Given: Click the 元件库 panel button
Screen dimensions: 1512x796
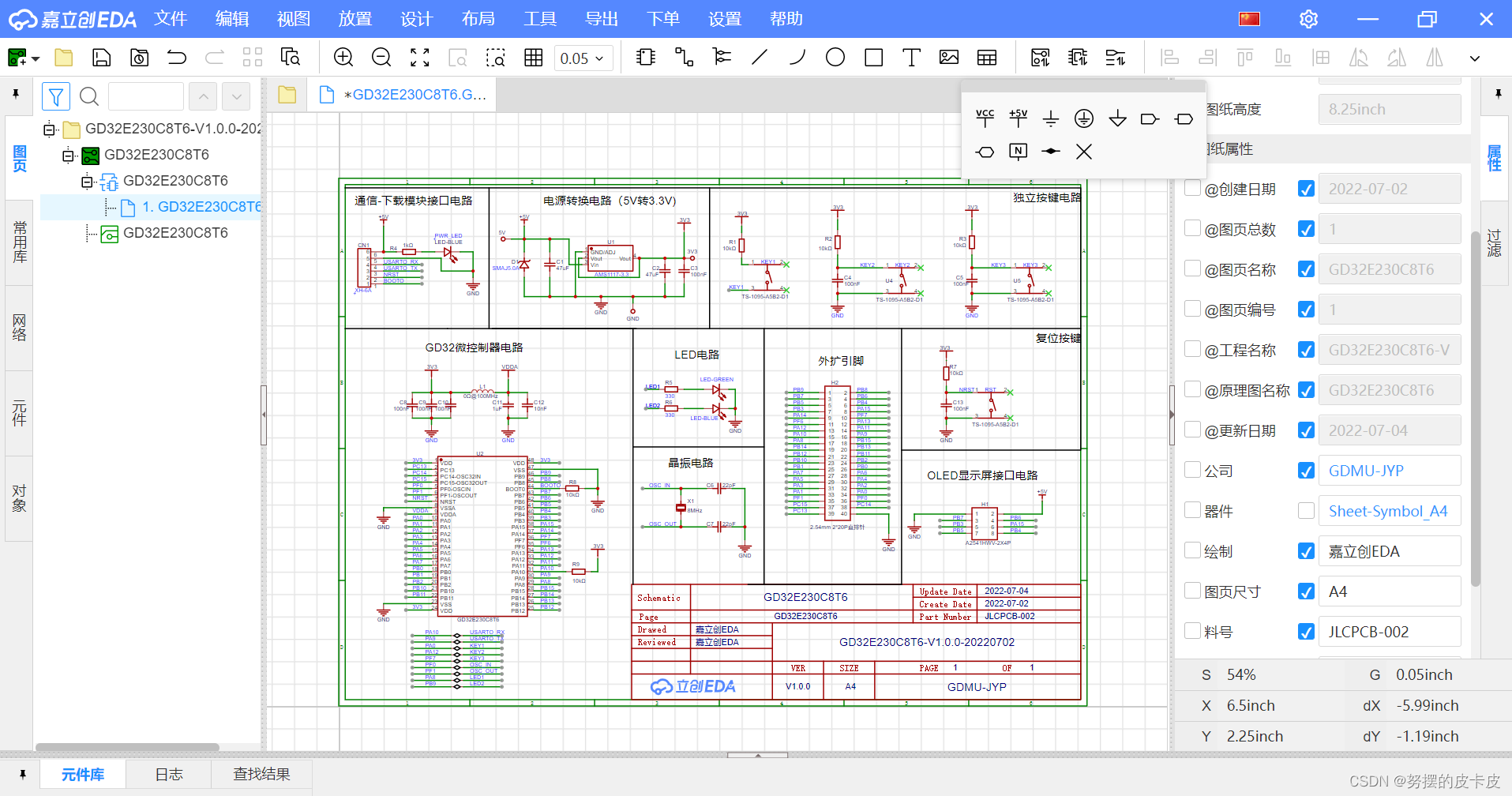Looking at the screenshot, I should 82,774.
